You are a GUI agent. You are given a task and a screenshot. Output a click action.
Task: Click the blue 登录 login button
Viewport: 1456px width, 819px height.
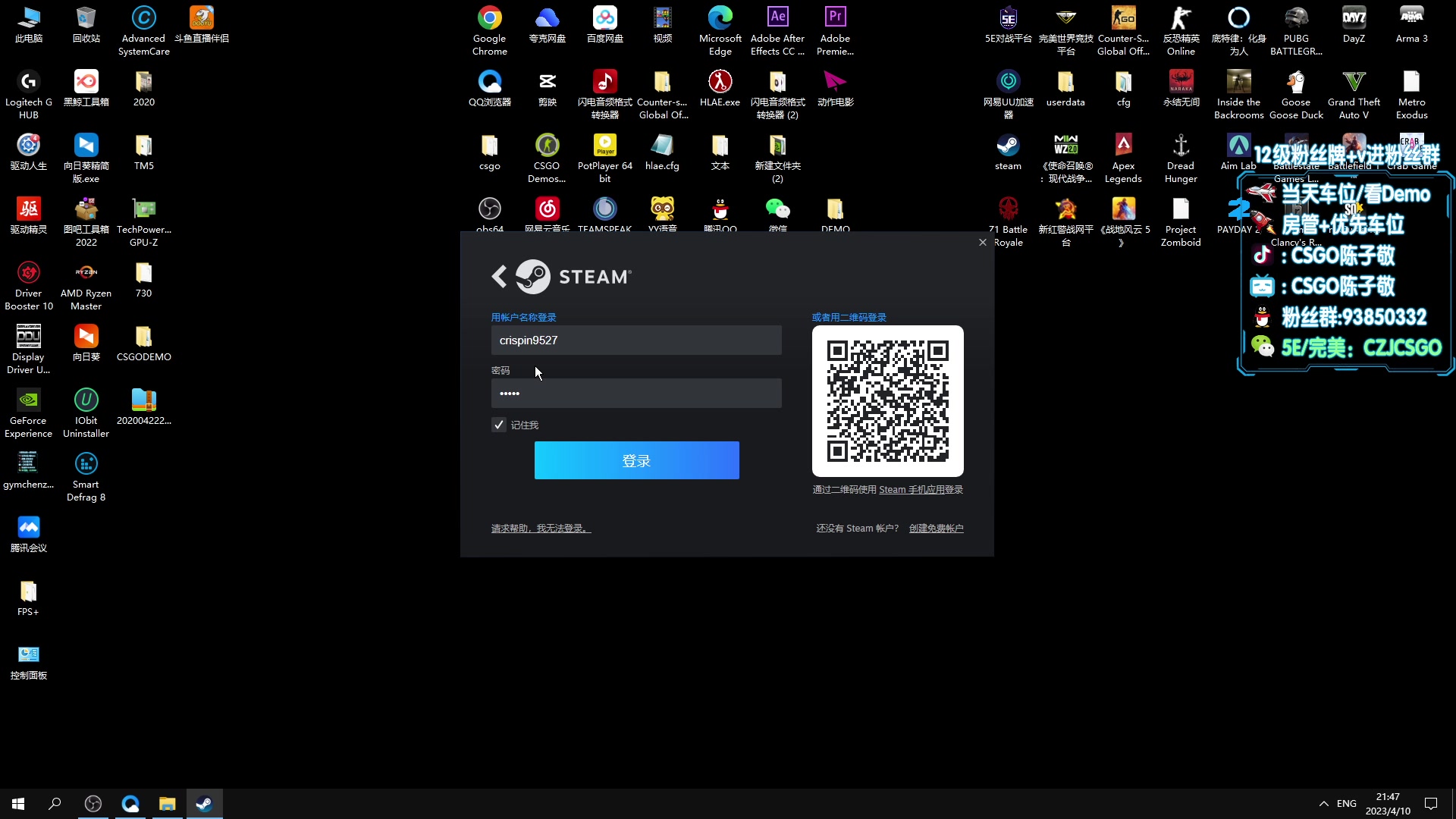tap(636, 460)
